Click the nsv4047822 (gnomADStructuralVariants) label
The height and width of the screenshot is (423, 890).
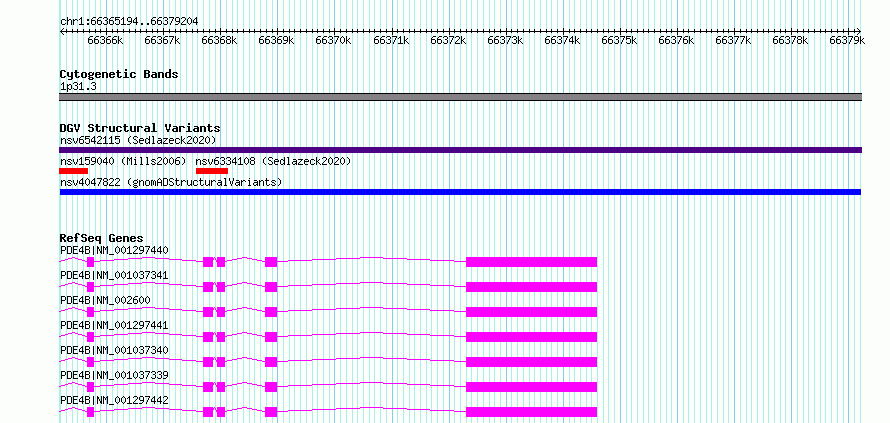click(x=171, y=182)
